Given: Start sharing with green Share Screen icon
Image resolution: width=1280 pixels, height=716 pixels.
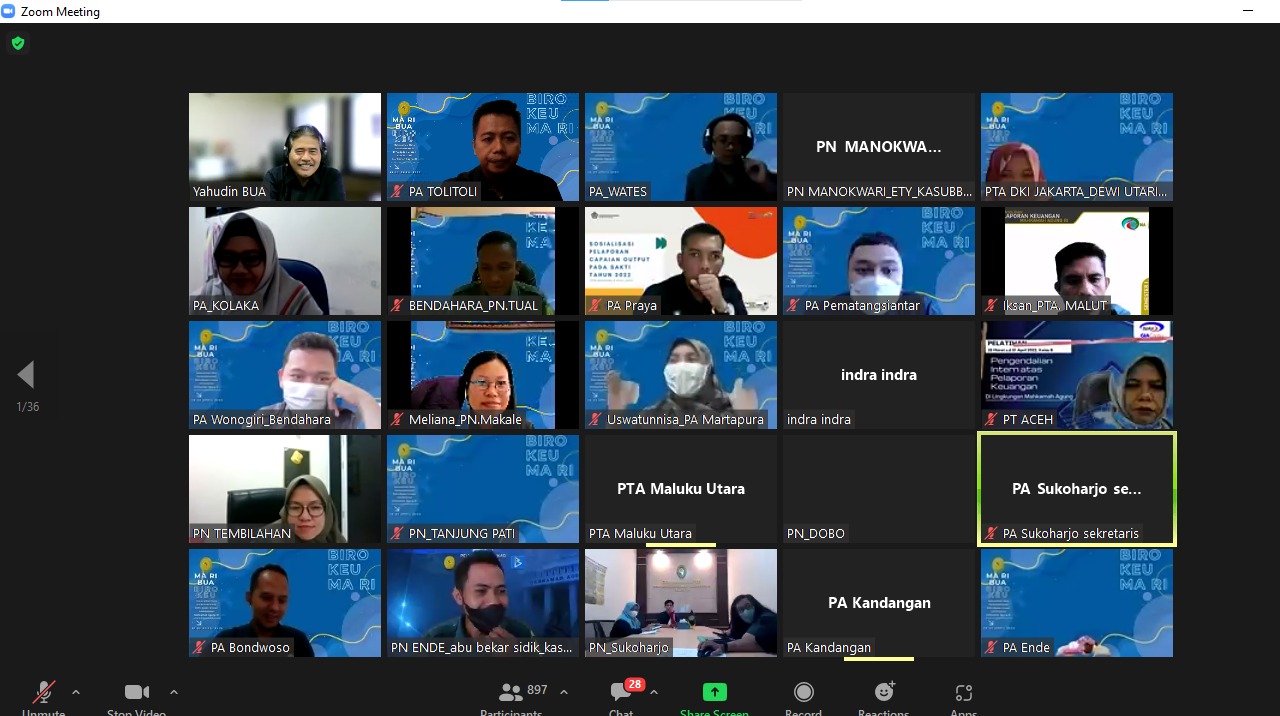Looking at the screenshot, I should click(714, 692).
